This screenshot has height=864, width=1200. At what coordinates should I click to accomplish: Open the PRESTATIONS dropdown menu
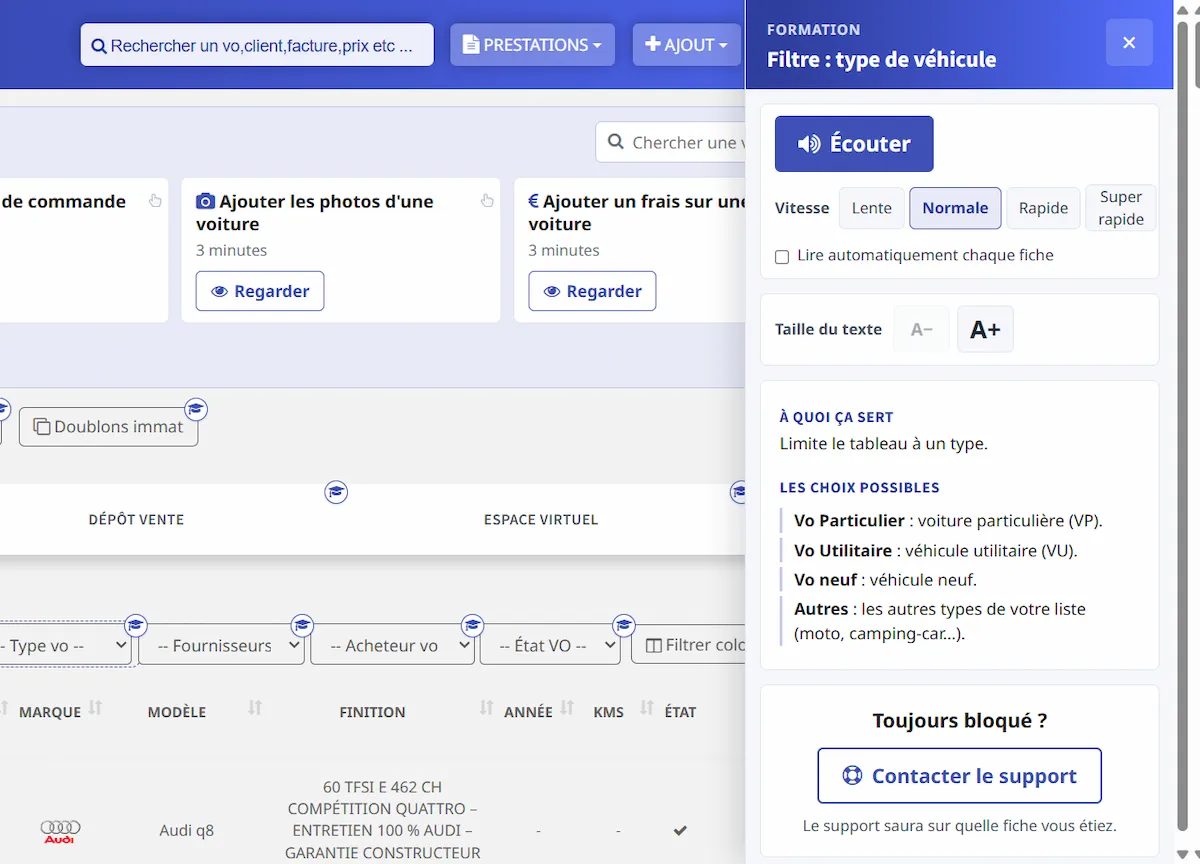[x=532, y=45]
